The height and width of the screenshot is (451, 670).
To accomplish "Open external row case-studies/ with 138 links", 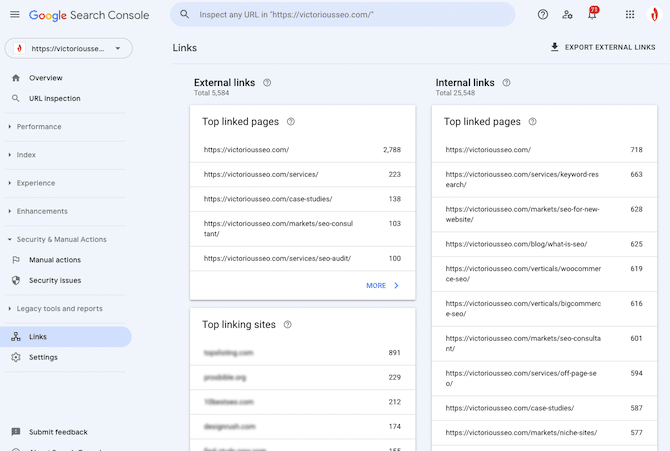I will coord(303,199).
